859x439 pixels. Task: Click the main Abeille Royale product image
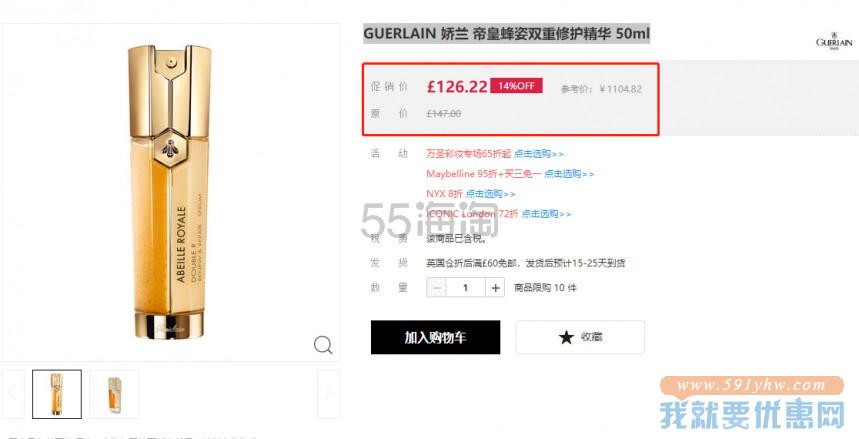(170, 192)
